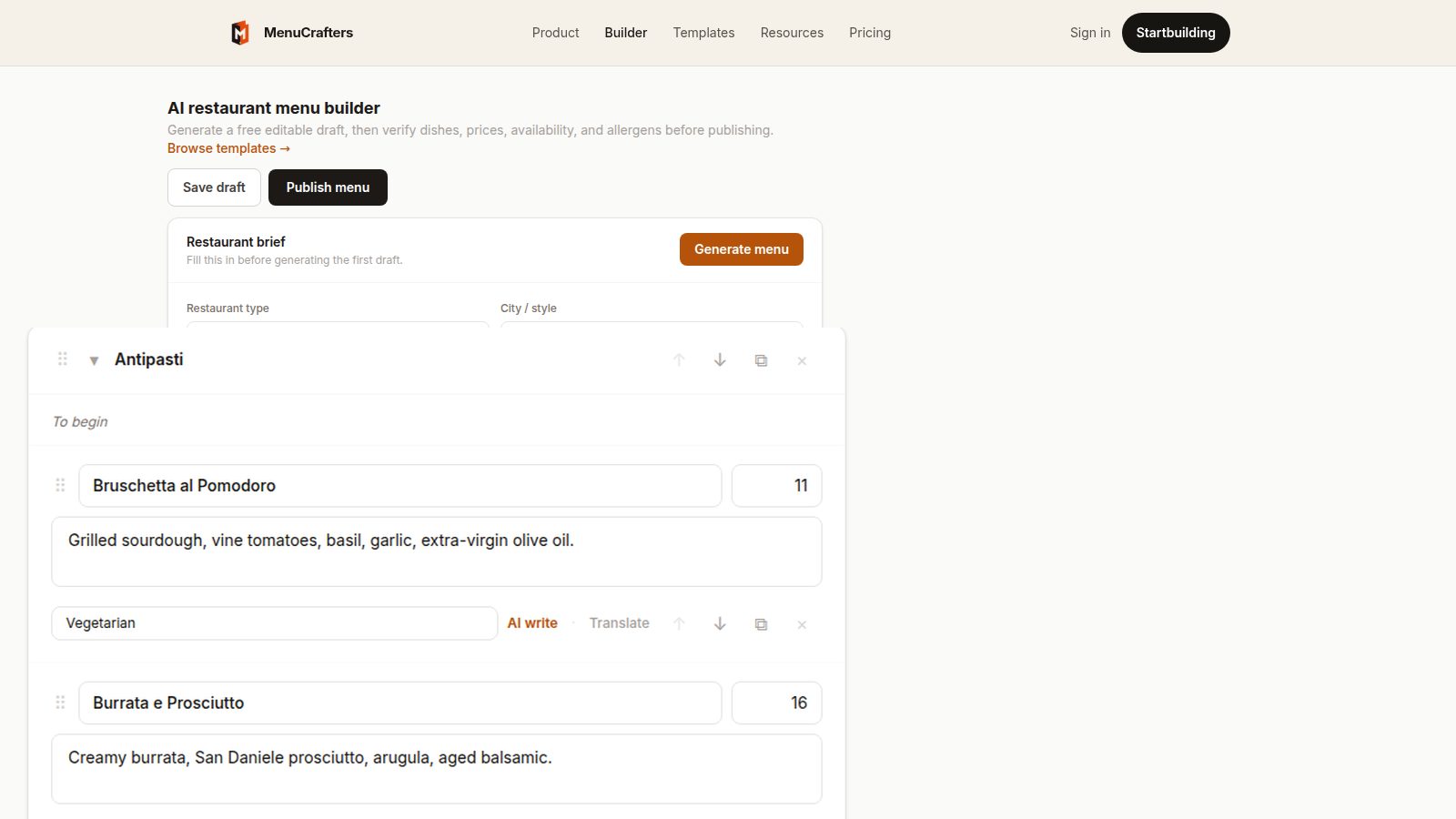The width and height of the screenshot is (1456, 819).
Task: Duplicate the Bruschetta al Pomodoro item
Action: coord(761,623)
